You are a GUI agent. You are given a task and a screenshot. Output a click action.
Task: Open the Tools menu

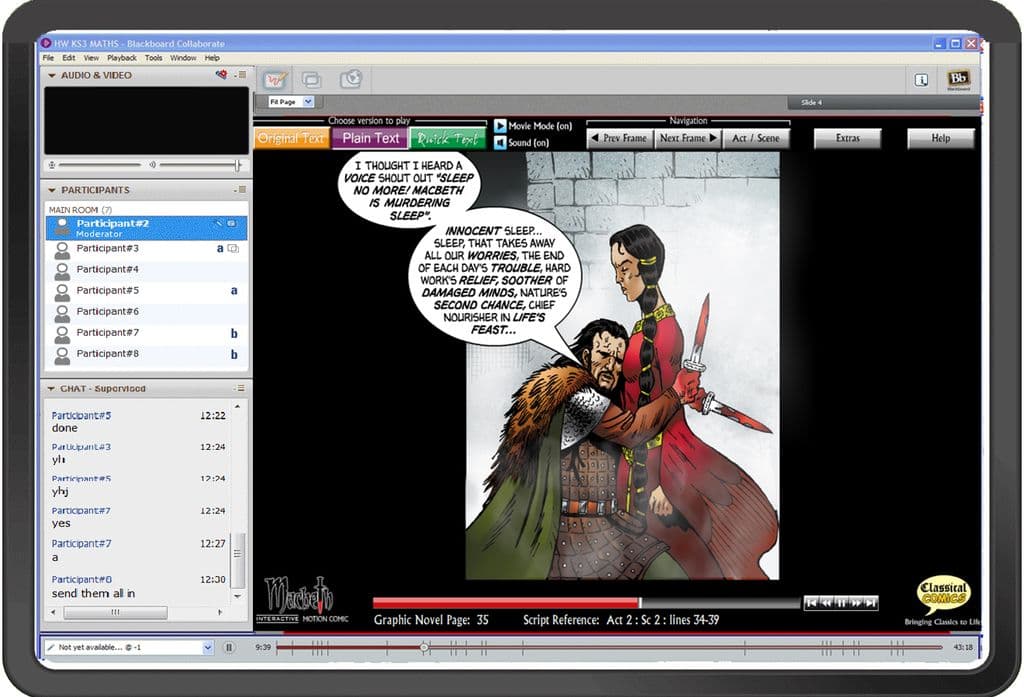click(x=153, y=57)
